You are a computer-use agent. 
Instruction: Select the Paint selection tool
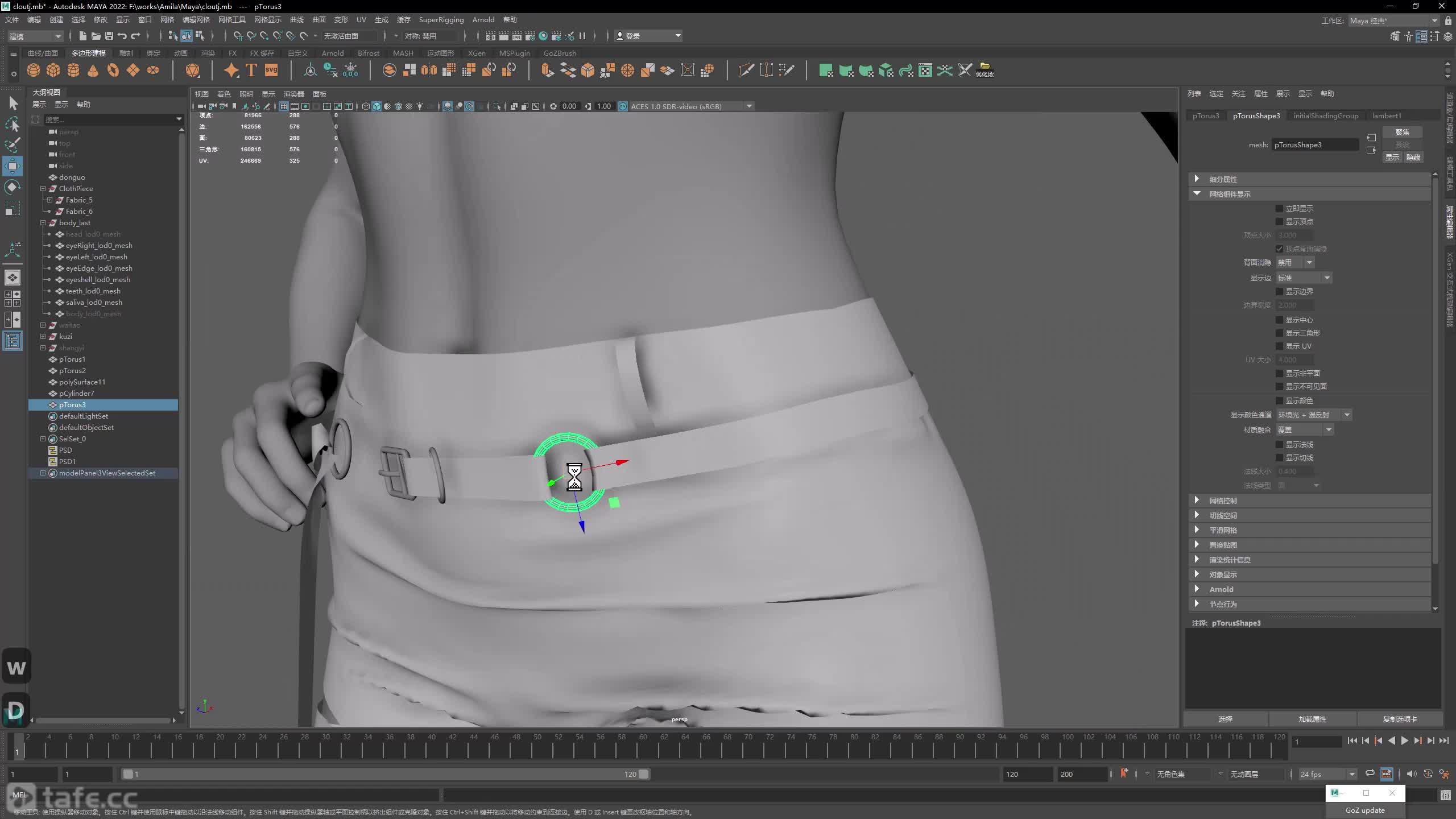click(x=13, y=144)
